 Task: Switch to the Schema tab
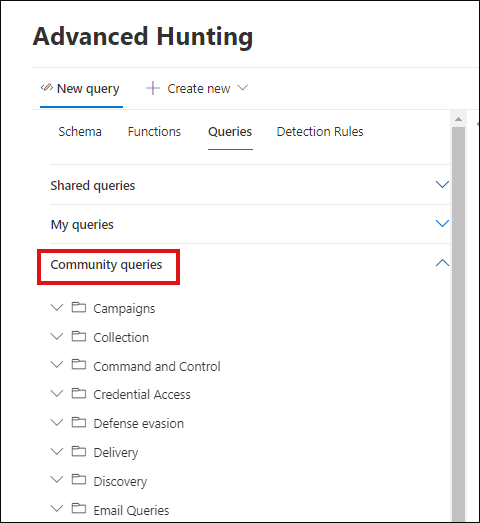(x=80, y=132)
